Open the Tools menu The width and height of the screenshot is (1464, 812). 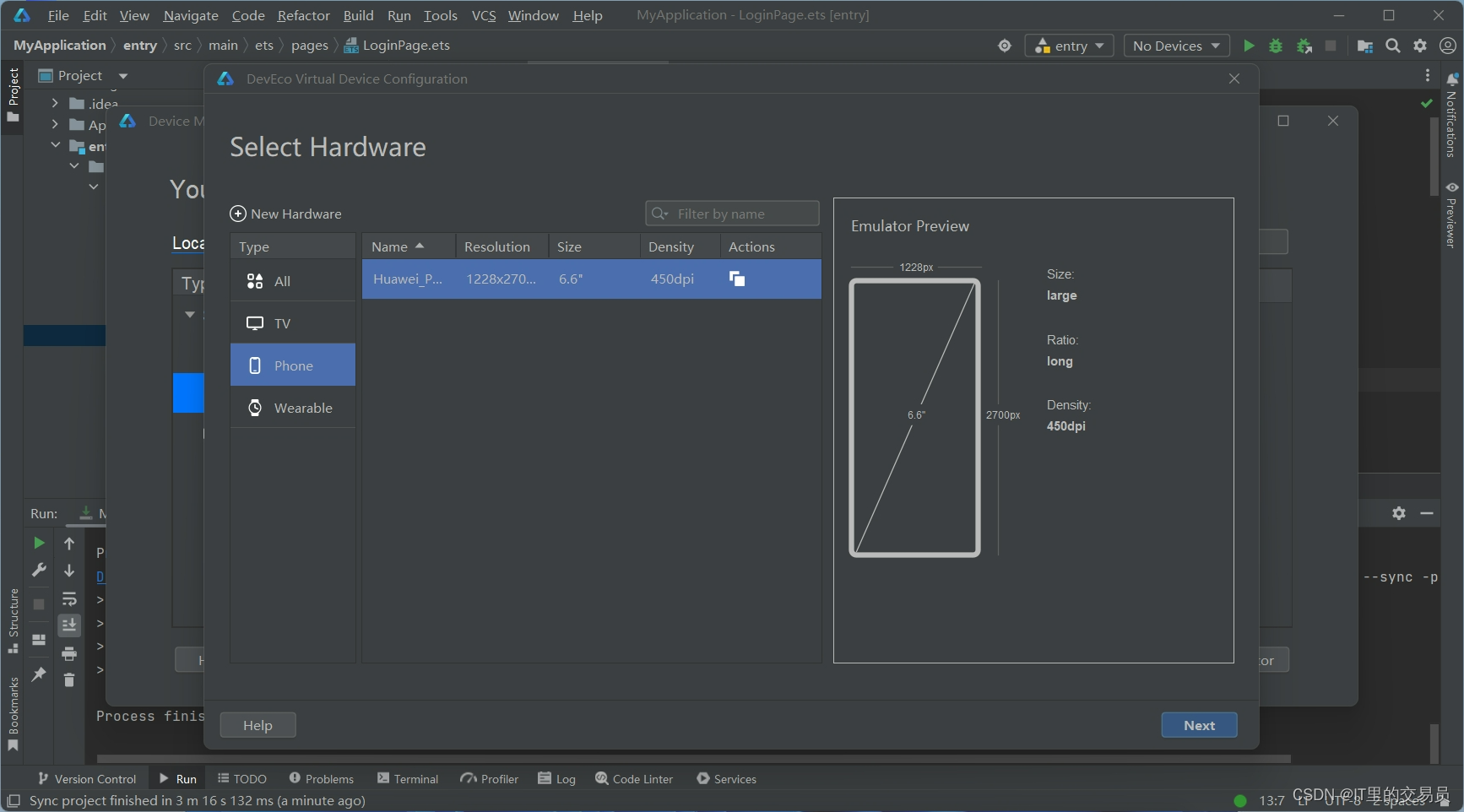(x=440, y=15)
